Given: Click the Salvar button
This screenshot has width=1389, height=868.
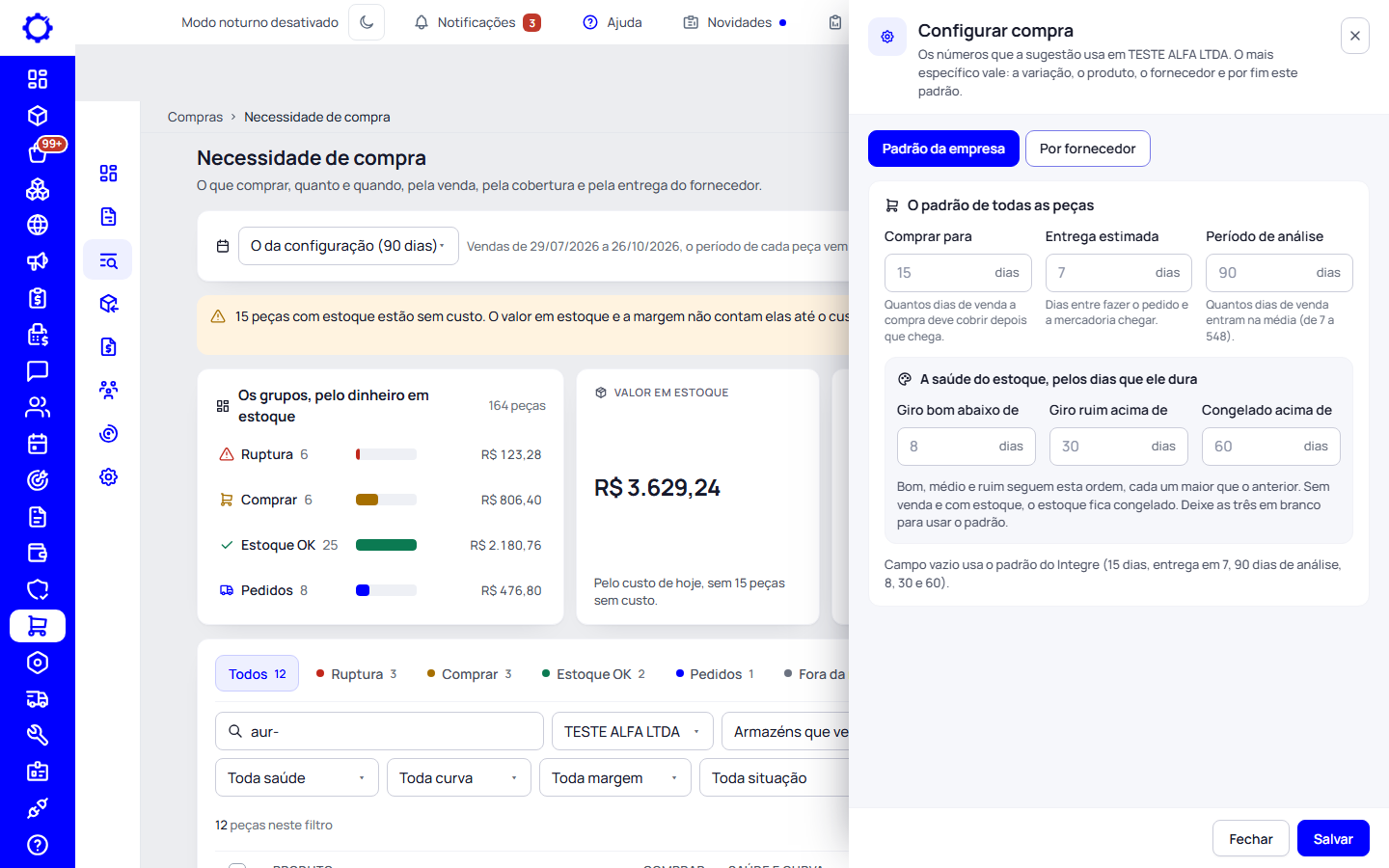Looking at the screenshot, I should 1333,838.
